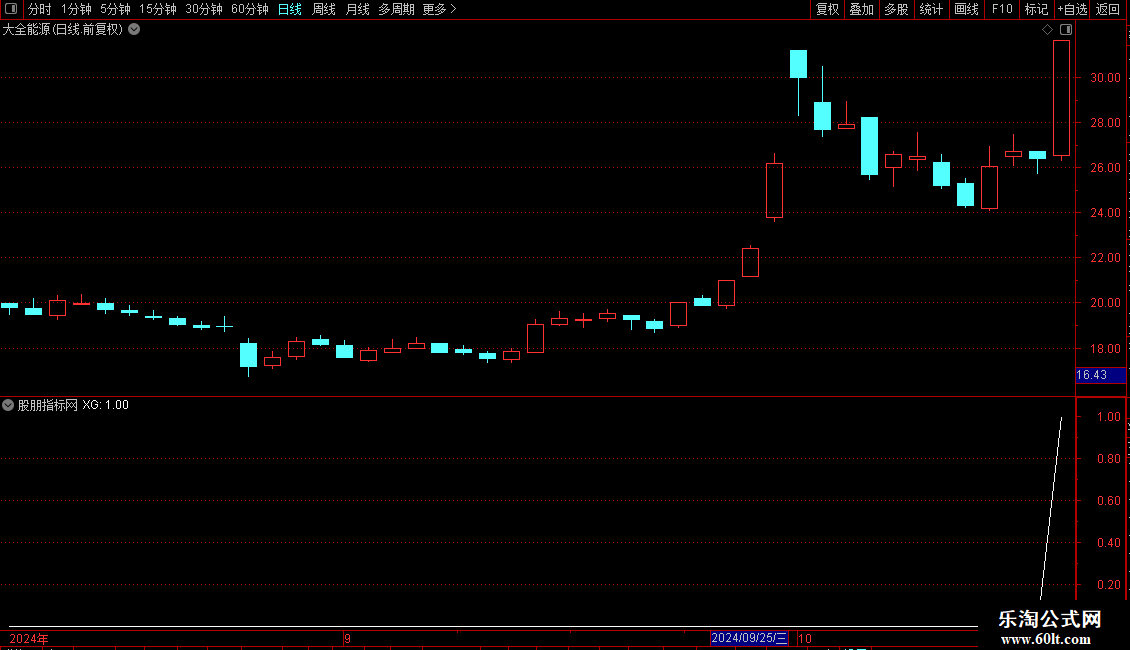Screen dimensions: 1130x650
Task: Open the 统计 statistics tool
Action: pyautogui.click(x=930, y=9)
